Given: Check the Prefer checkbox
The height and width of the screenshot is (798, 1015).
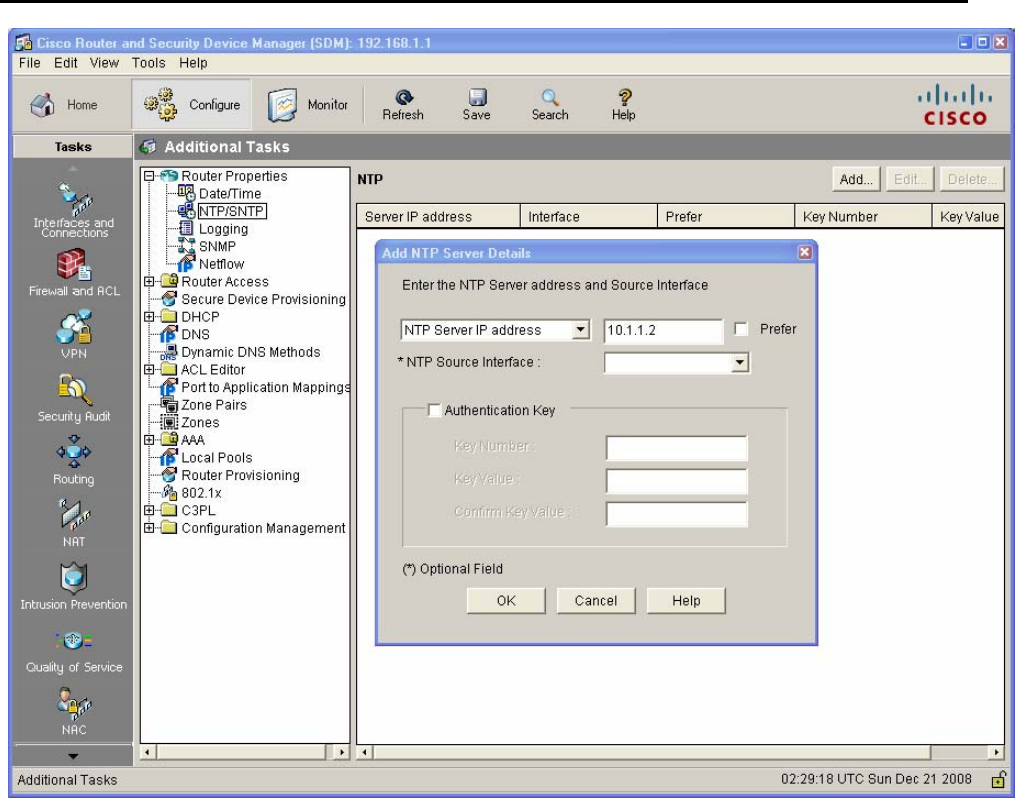Looking at the screenshot, I should [x=741, y=329].
